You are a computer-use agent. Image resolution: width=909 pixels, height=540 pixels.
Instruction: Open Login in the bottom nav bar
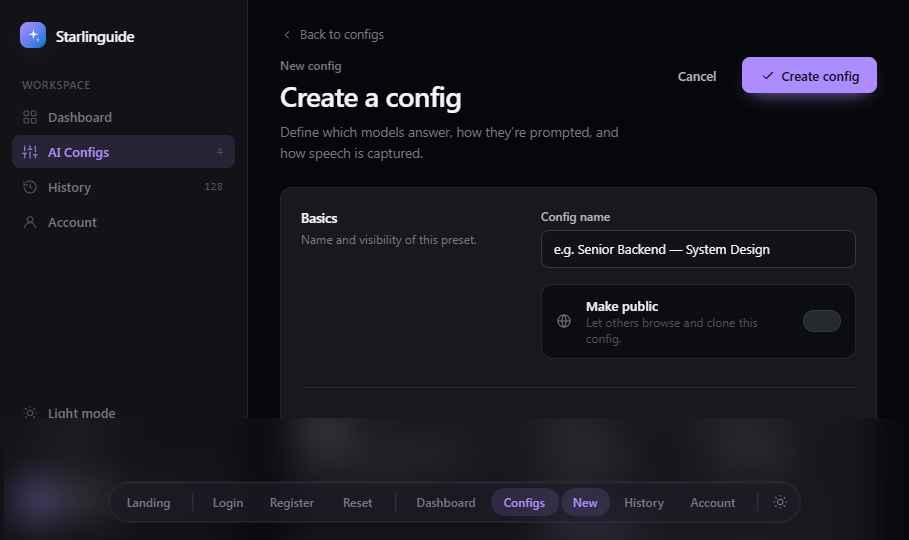(x=228, y=503)
